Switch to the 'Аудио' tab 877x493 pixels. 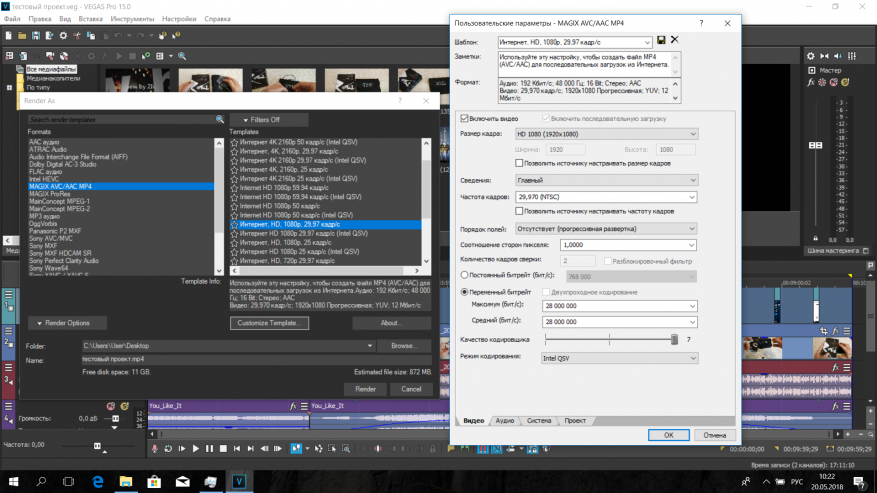click(504, 421)
